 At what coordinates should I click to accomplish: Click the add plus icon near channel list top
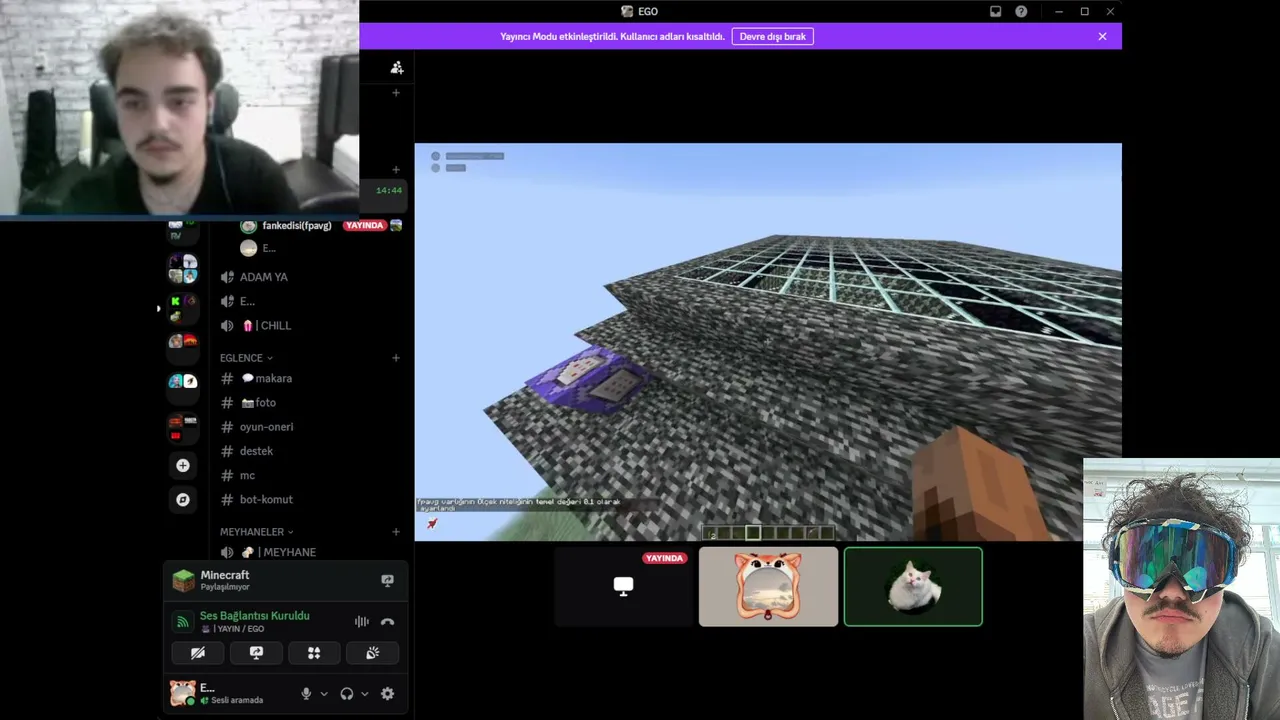pyautogui.click(x=396, y=93)
